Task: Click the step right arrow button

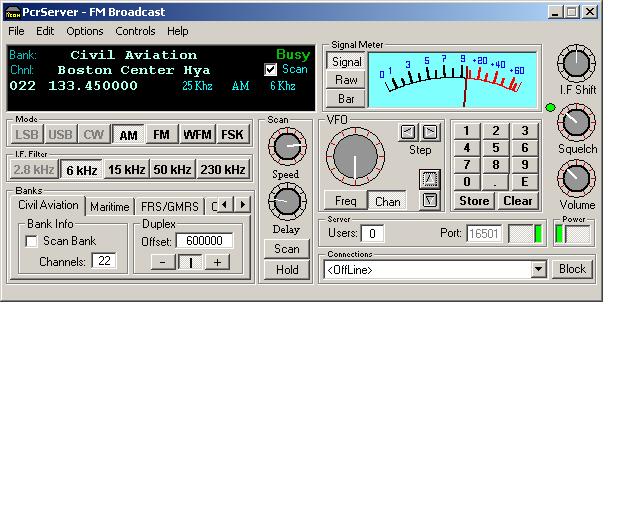Action: click(429, 132)
